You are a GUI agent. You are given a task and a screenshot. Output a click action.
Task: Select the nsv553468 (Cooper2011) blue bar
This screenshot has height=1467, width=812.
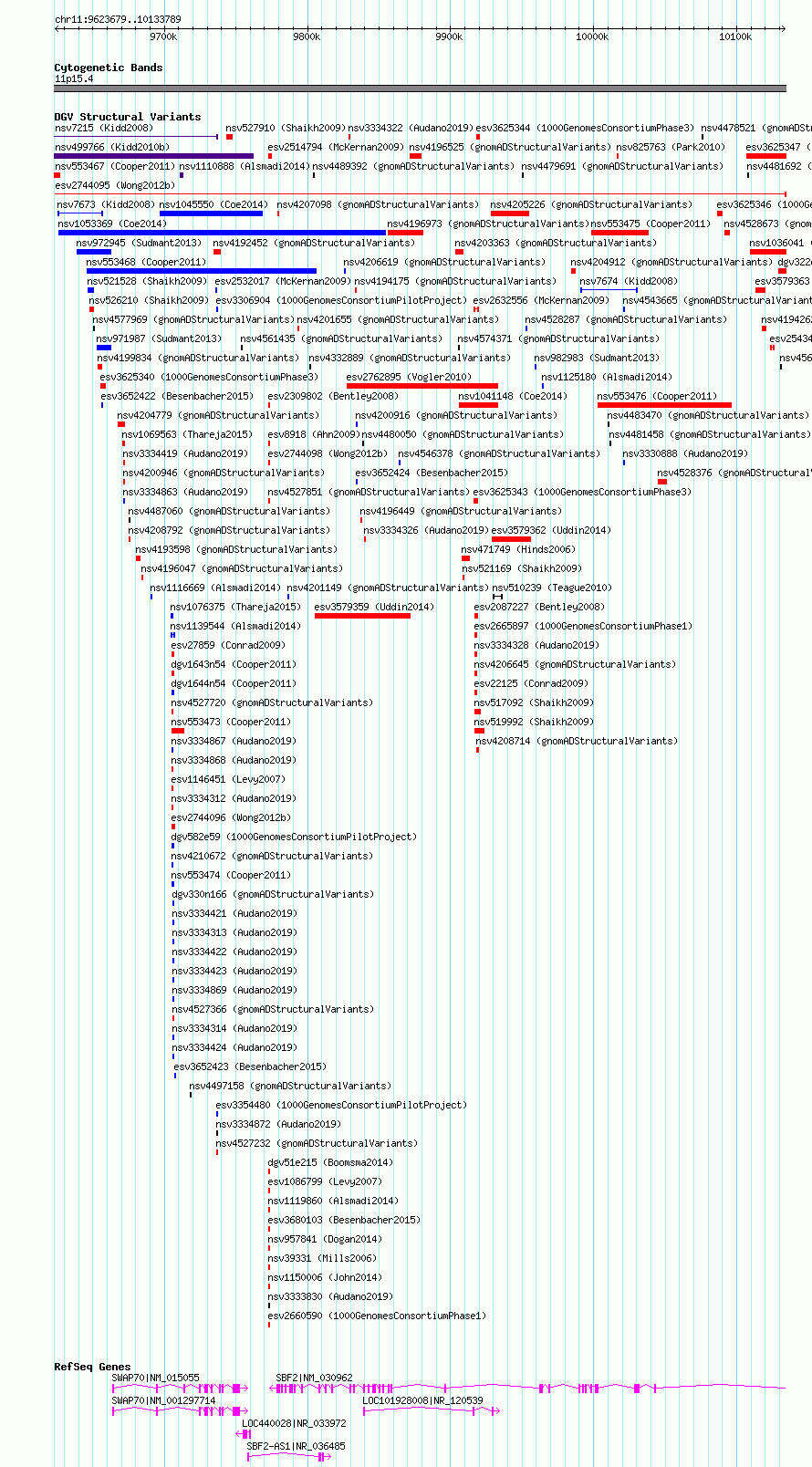point(202,271)
